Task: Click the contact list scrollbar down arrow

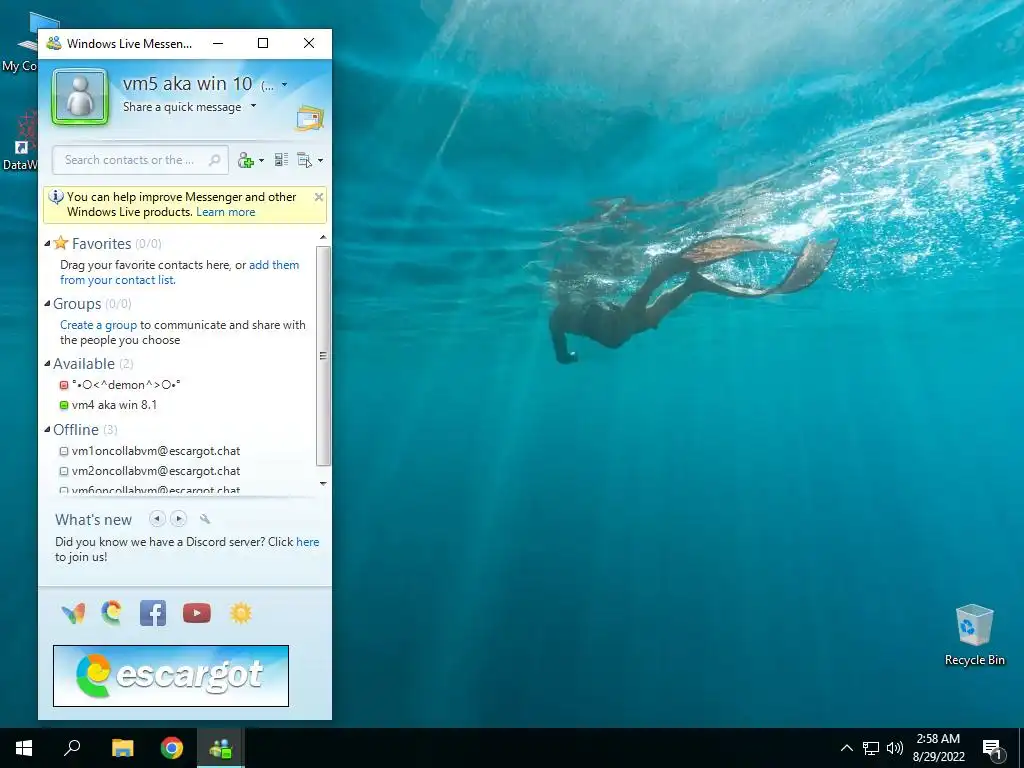Action: tap(323, 483)
